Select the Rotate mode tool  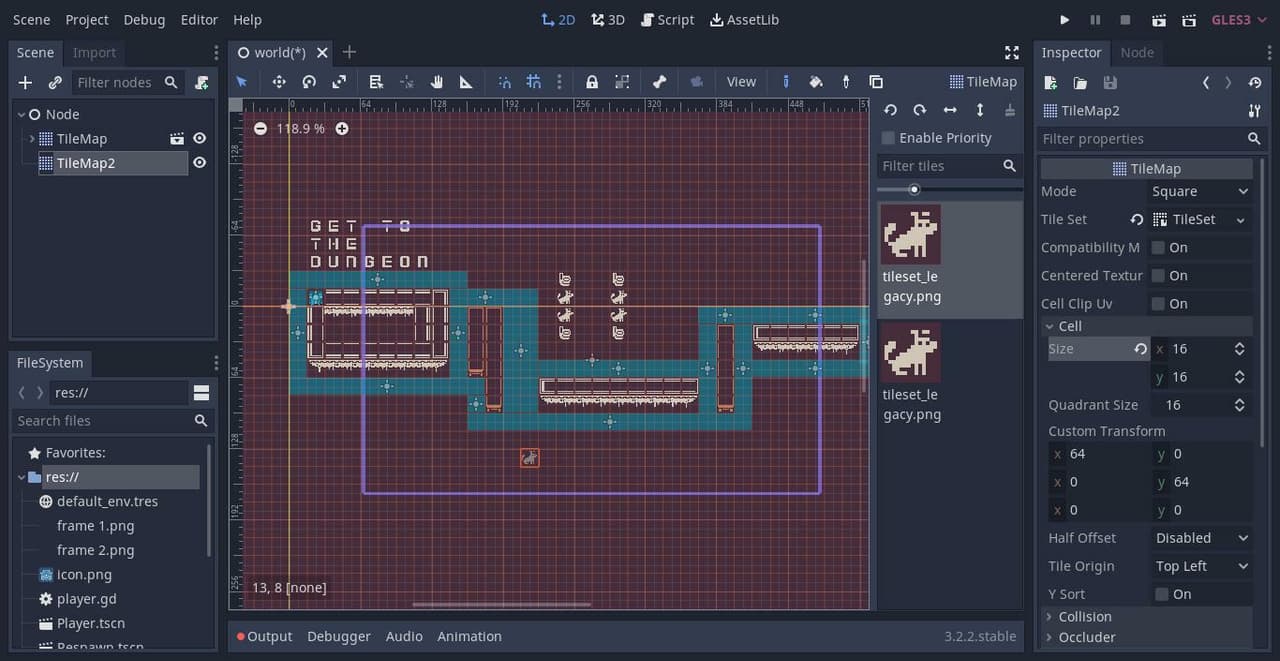pyautogui.click(x=309, y=82)
